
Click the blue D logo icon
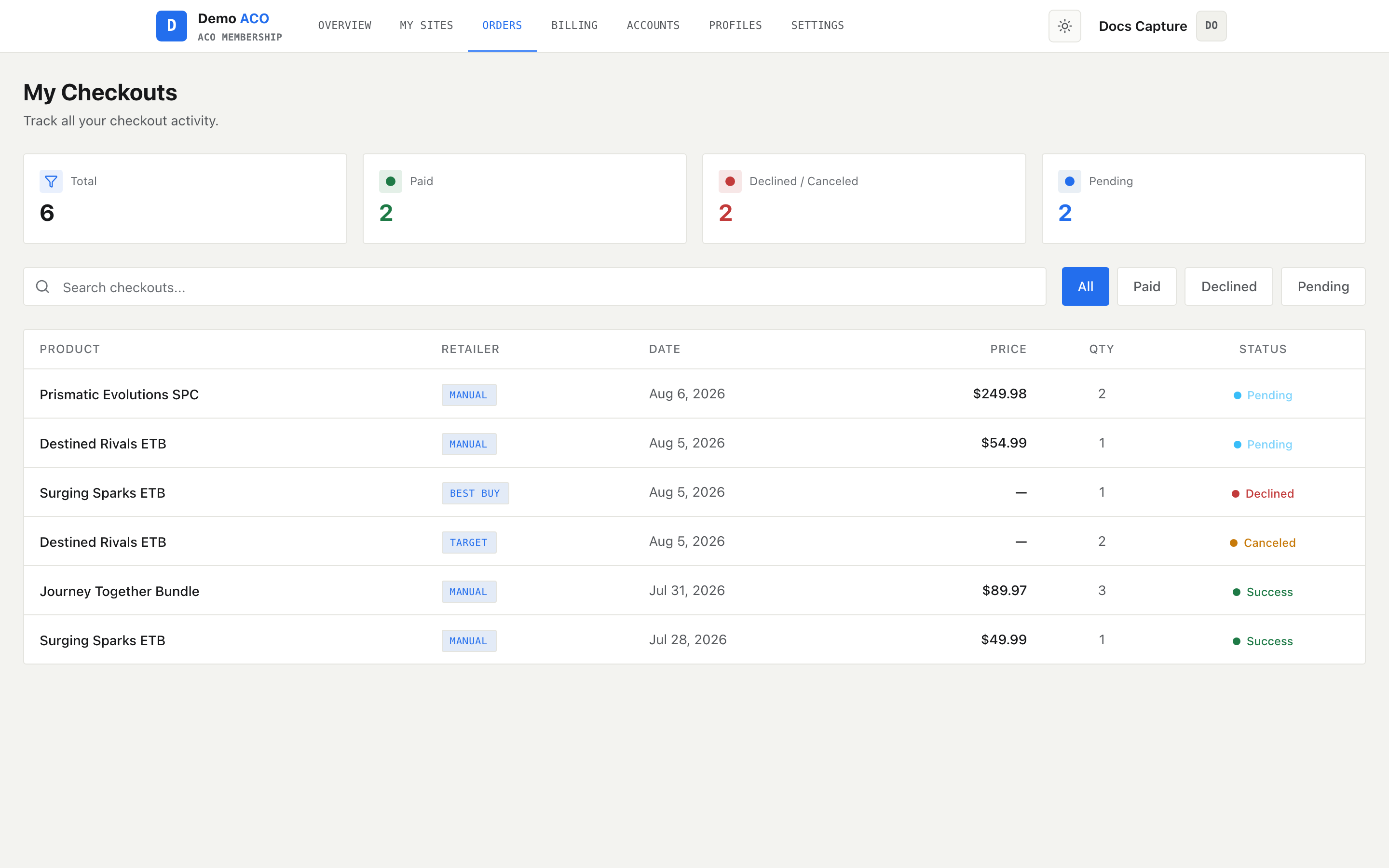[x=171, y=26]
